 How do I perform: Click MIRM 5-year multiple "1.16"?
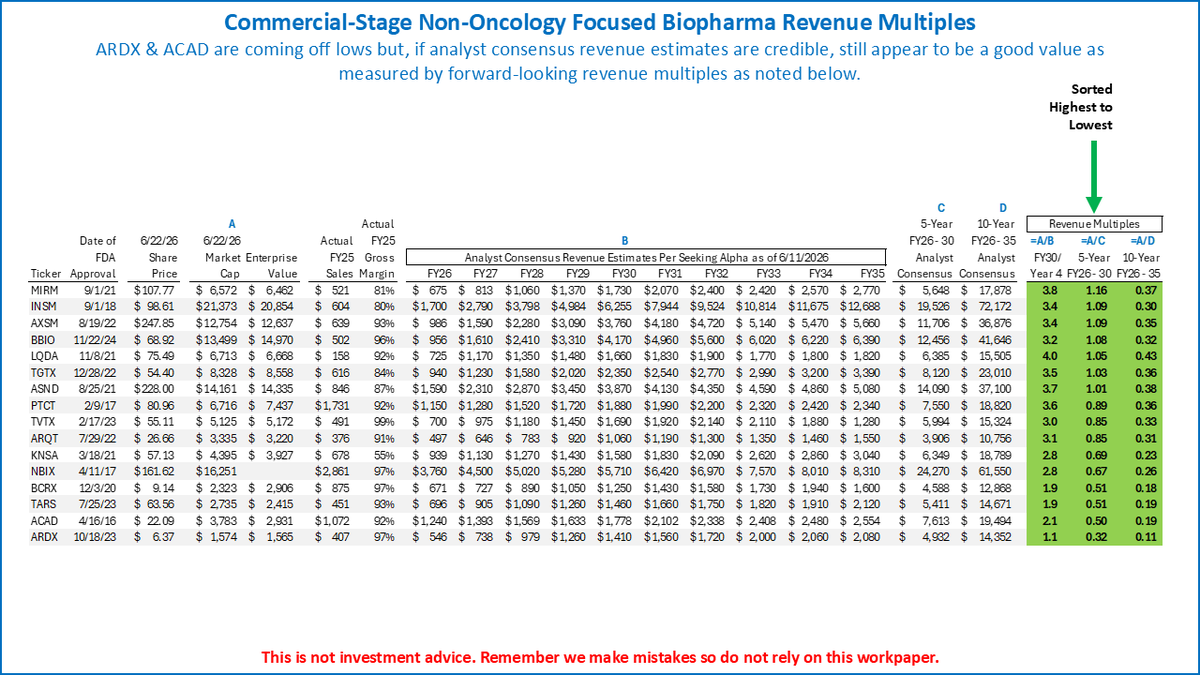tap(1095, 288)
